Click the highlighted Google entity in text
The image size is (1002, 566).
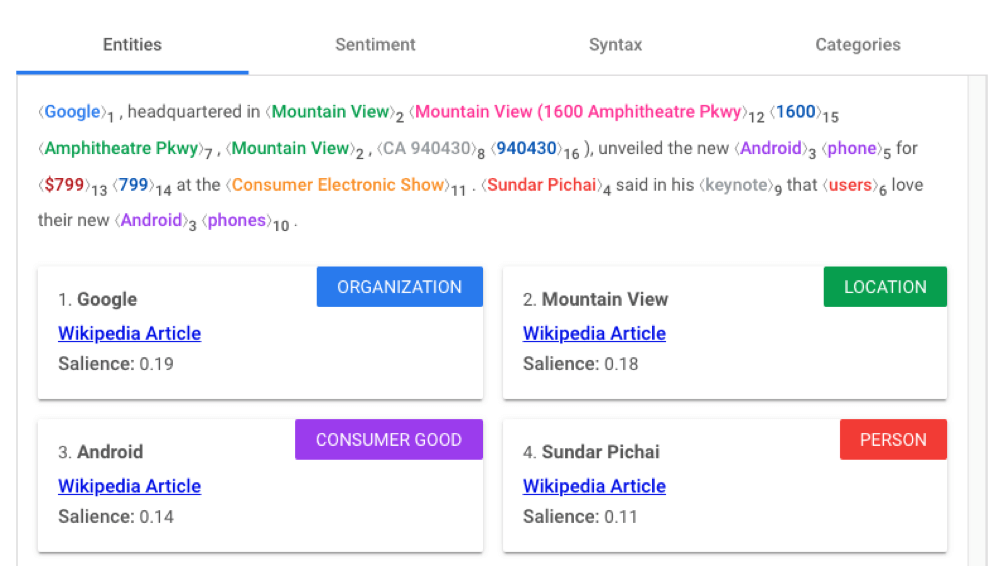(72, 112)
